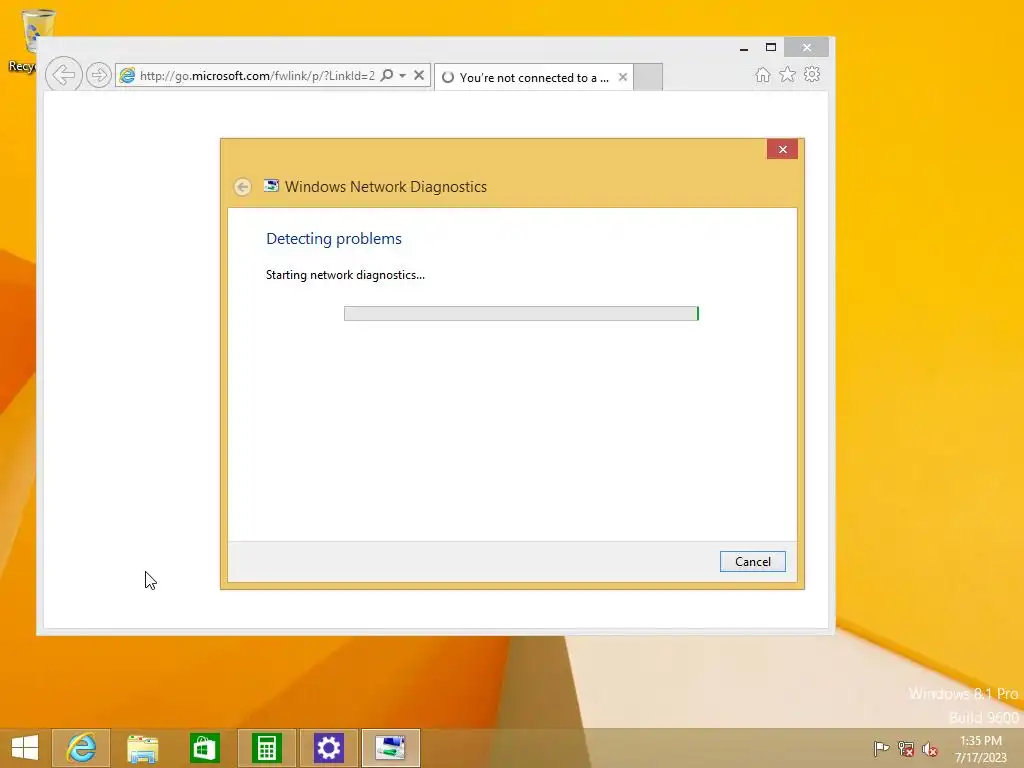Click the "Detecting problems" heading
1024x768 pixels.
click(334, 239)
